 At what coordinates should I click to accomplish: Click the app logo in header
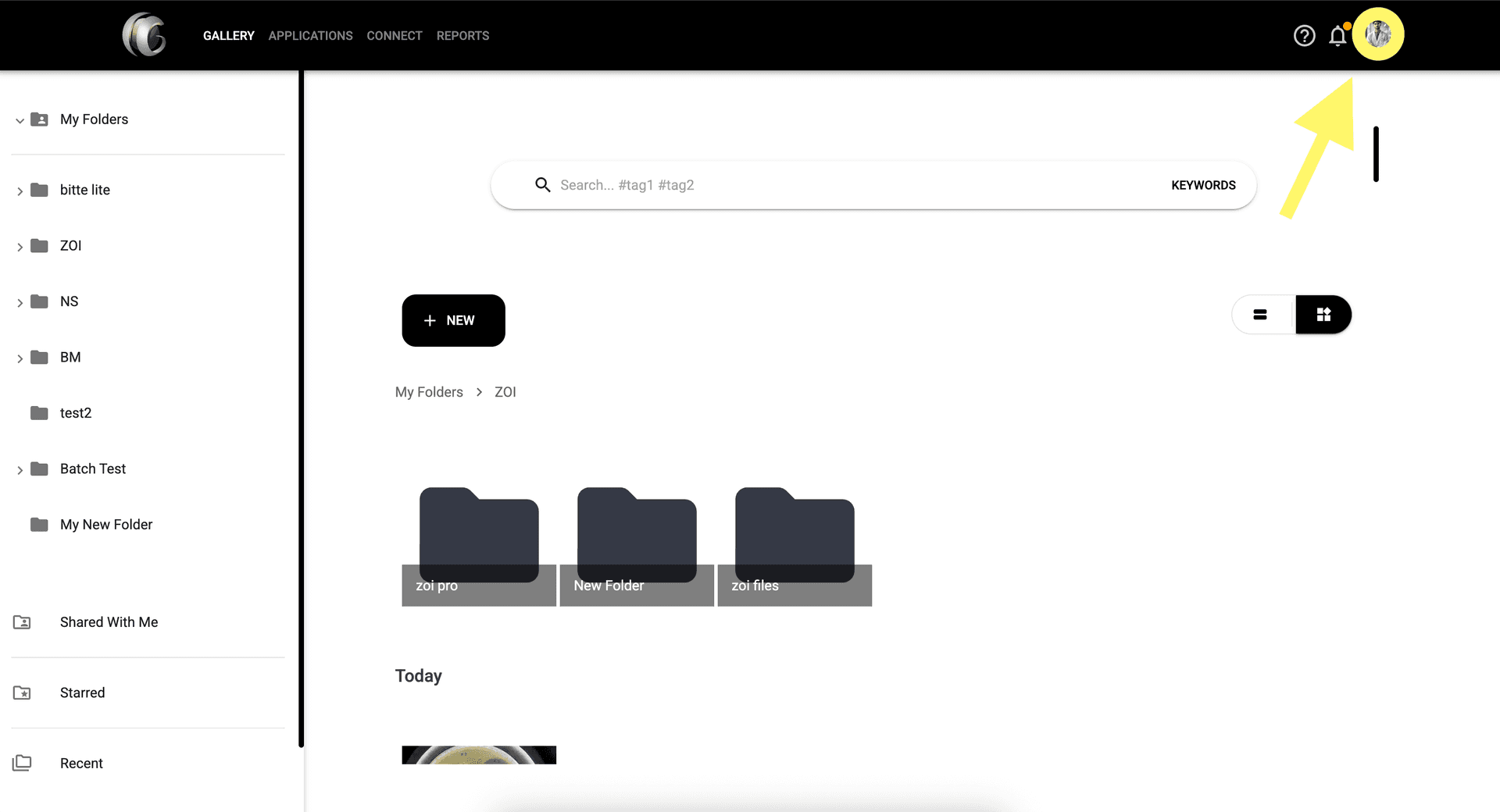tap(145, 35)
